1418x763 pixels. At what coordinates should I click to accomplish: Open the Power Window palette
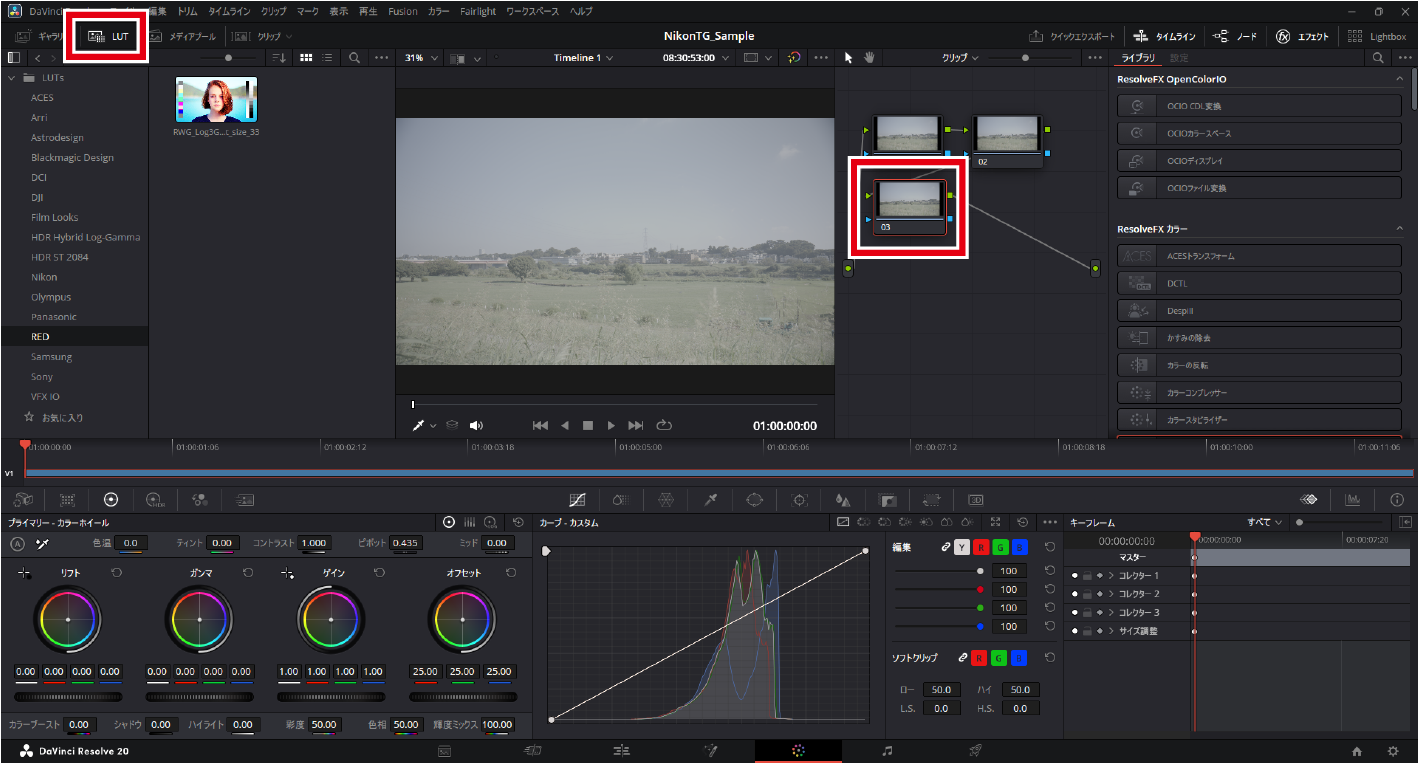754,500
